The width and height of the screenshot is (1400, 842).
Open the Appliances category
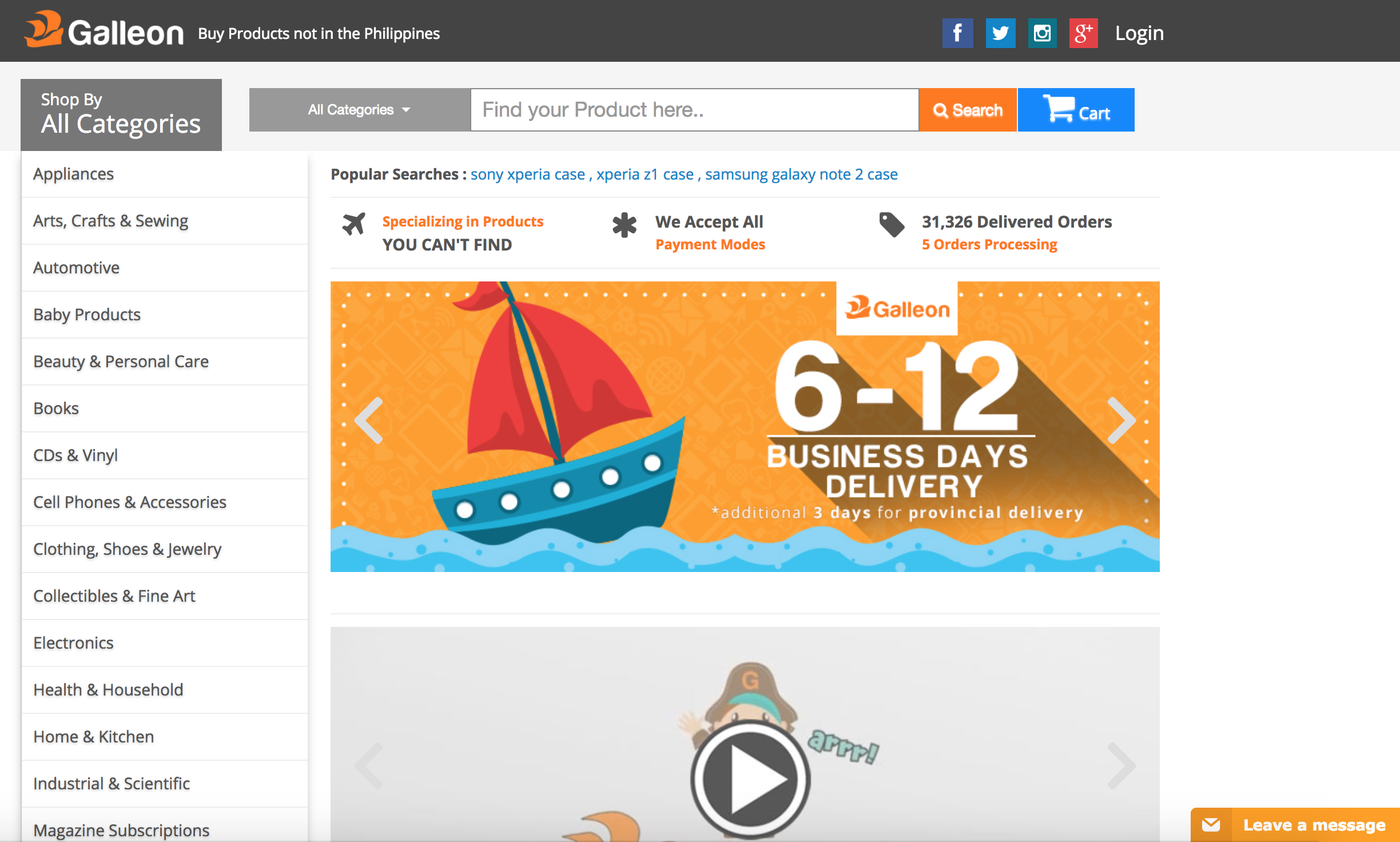click(165, 174)
